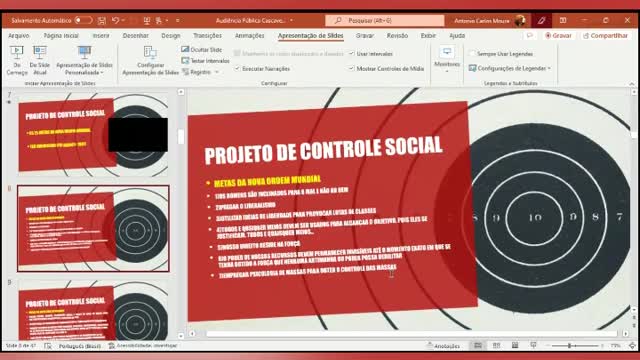Image resolution: width=640 pixels, height=360 pixels.
Task: Open the Monitores dropdown
Action: click(447, 60)
